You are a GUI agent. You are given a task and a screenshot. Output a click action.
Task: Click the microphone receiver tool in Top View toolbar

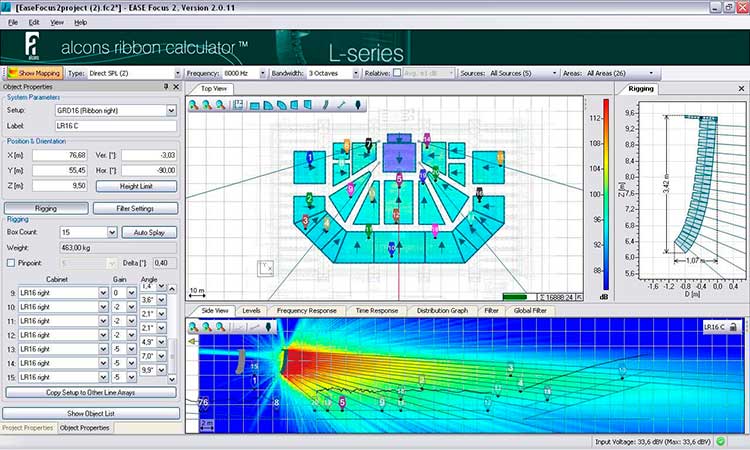pyautogui.click(x=358, y=105)
